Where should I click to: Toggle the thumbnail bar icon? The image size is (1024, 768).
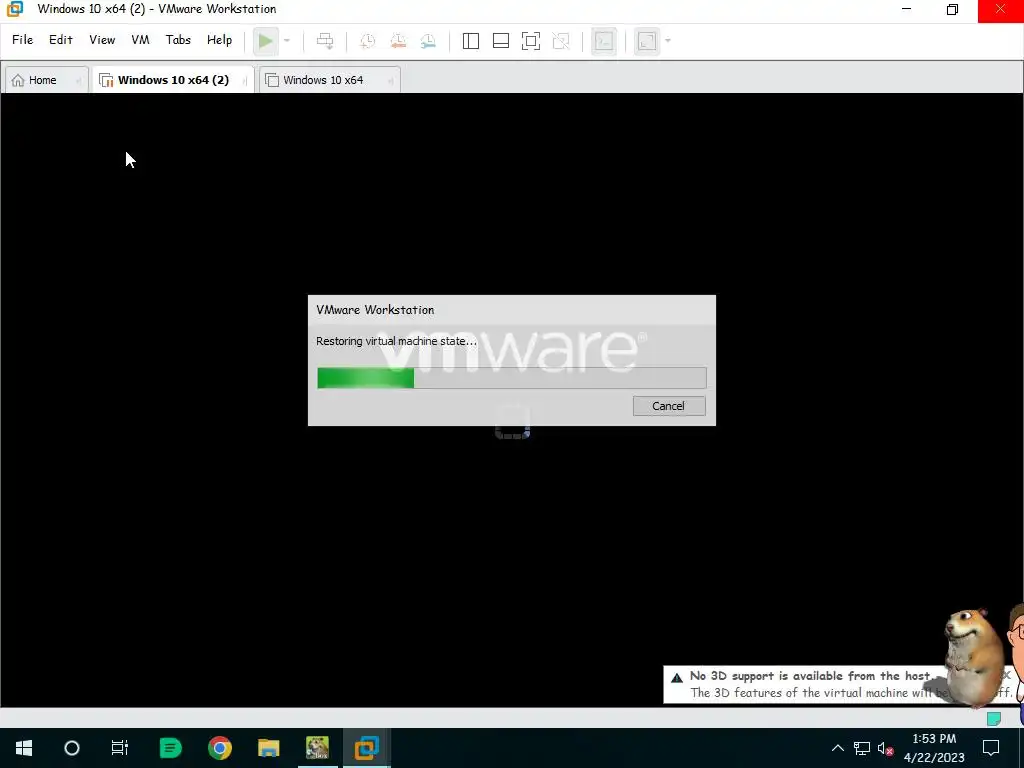[x=501, y=41]
